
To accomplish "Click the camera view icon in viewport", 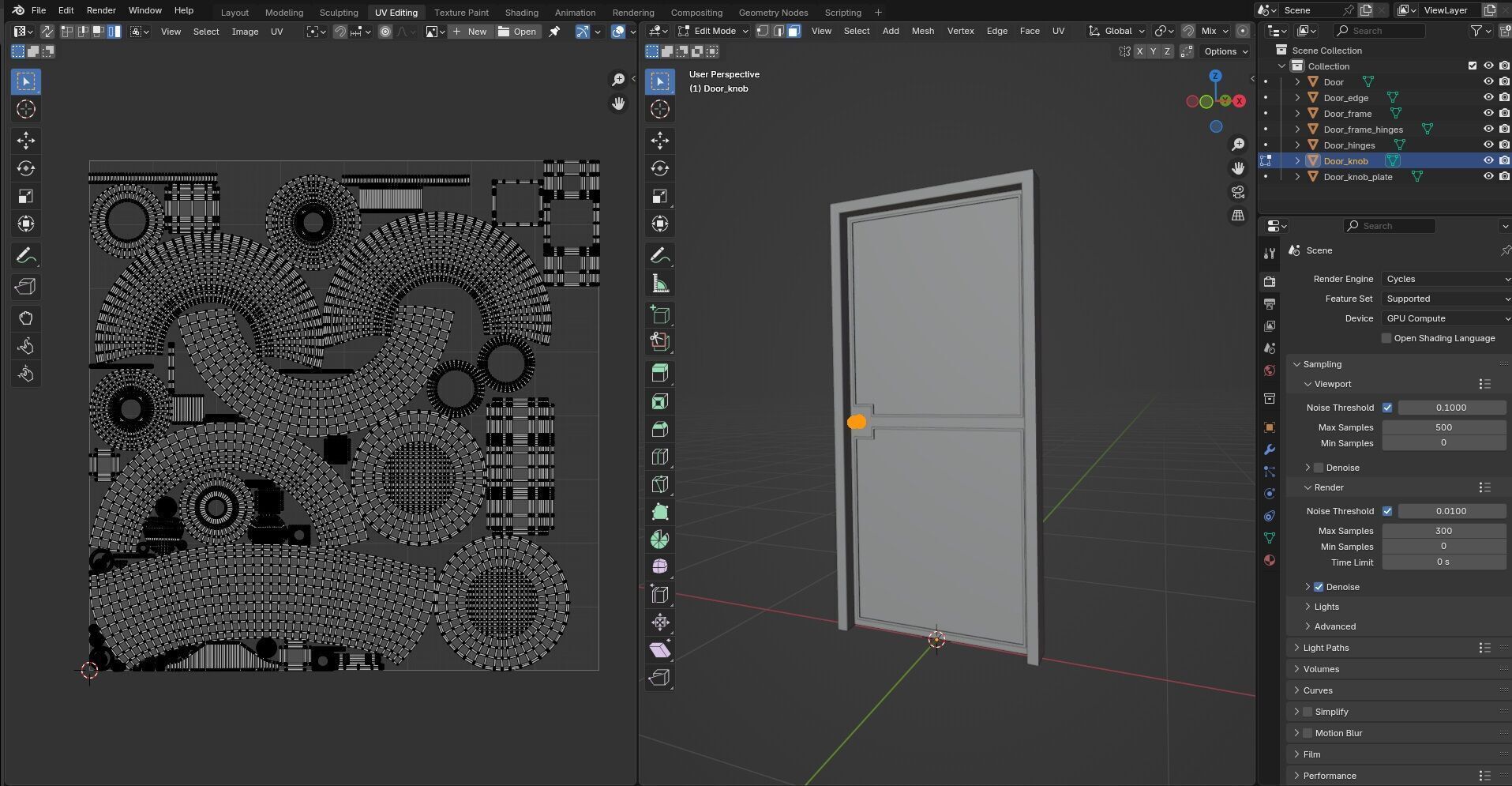I will pos(1238,192).
